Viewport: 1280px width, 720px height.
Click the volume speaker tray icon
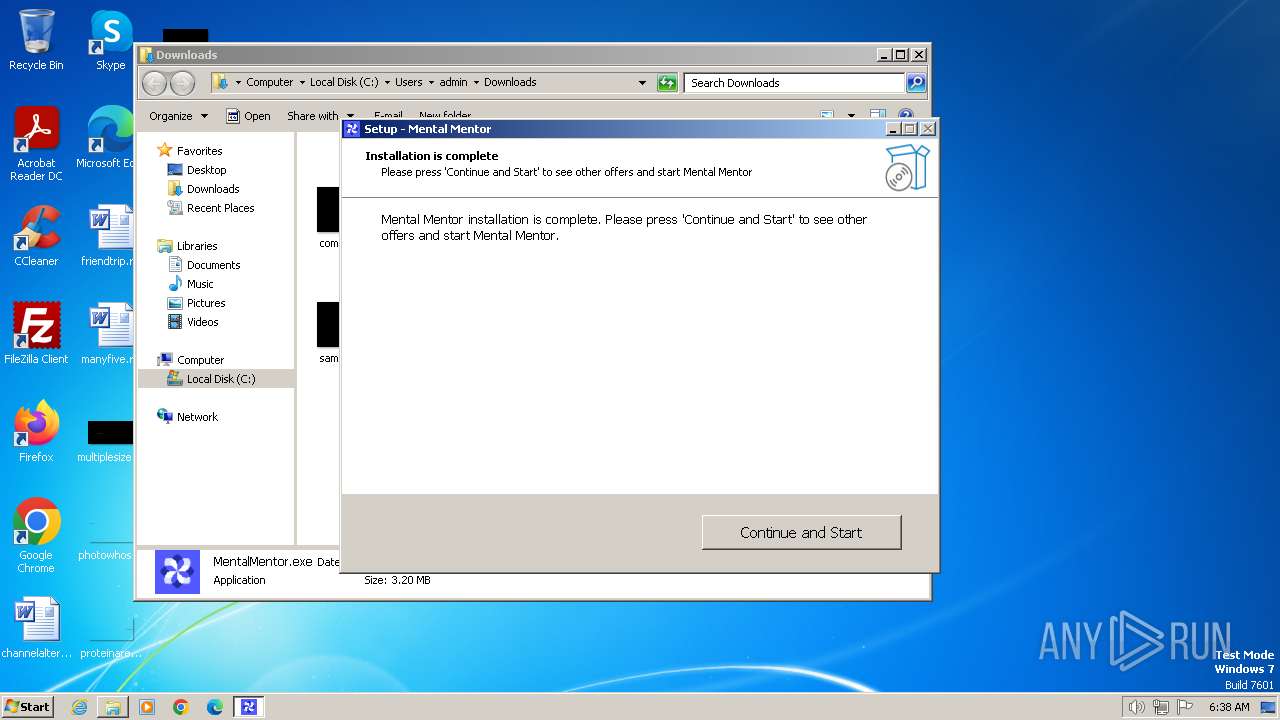(x=1136, y=707)
